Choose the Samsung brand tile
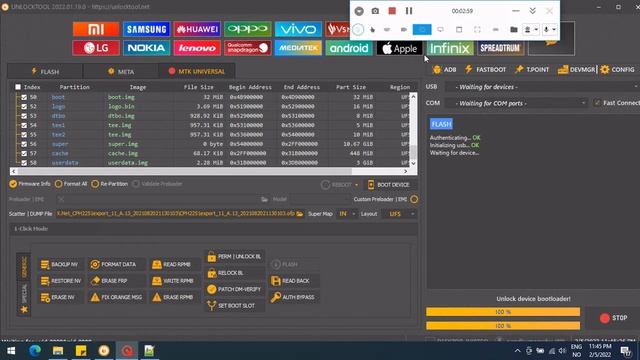 click(146, 29)
